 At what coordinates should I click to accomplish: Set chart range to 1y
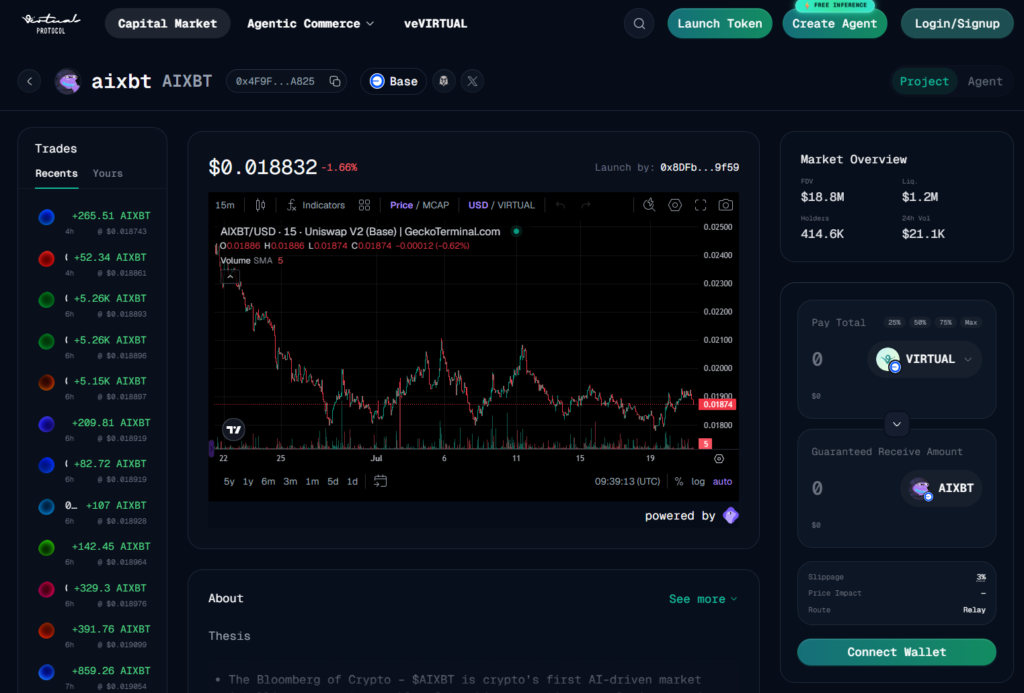(248, 481)
